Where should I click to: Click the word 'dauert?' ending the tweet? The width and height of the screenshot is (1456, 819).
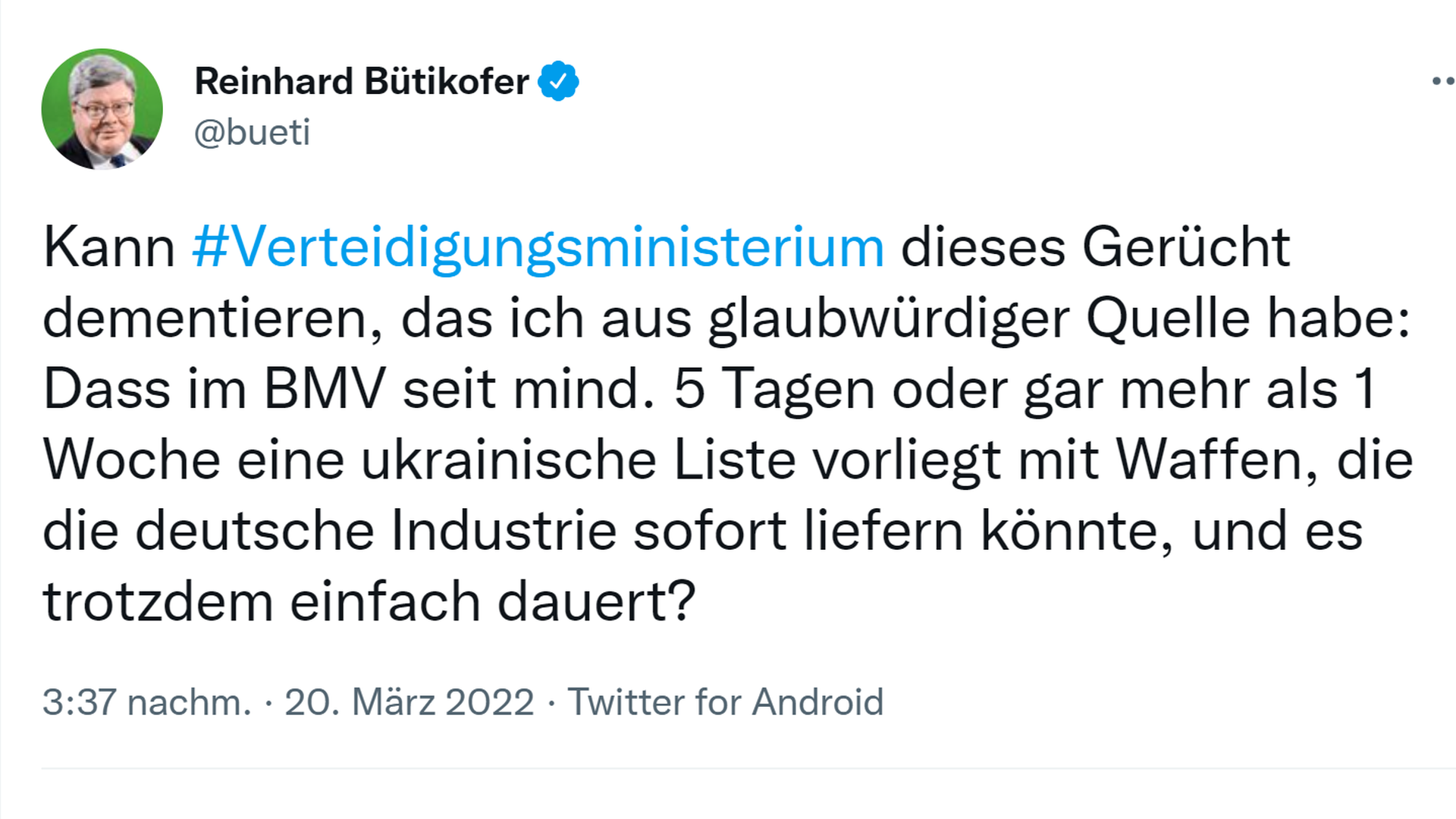[x=596, y=603]
